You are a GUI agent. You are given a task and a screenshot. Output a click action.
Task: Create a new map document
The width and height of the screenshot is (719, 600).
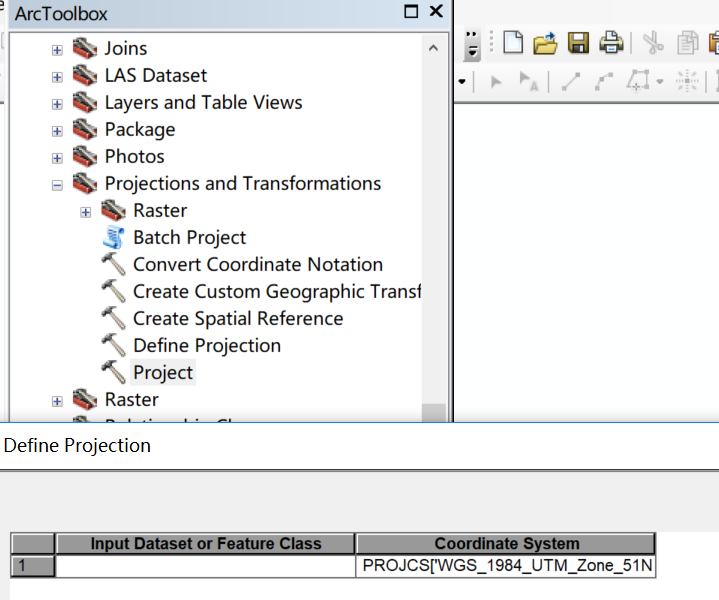point(513,43)
